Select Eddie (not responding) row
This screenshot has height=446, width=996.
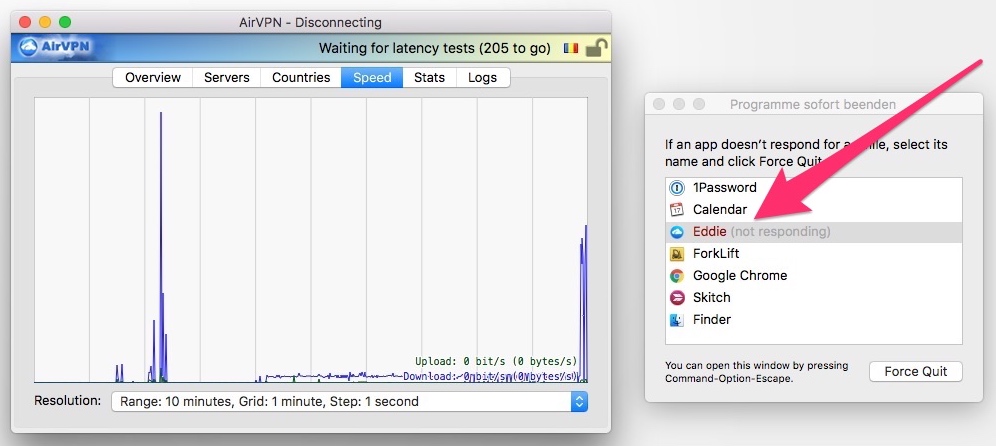pyautogui.click(x=814, y=232)
